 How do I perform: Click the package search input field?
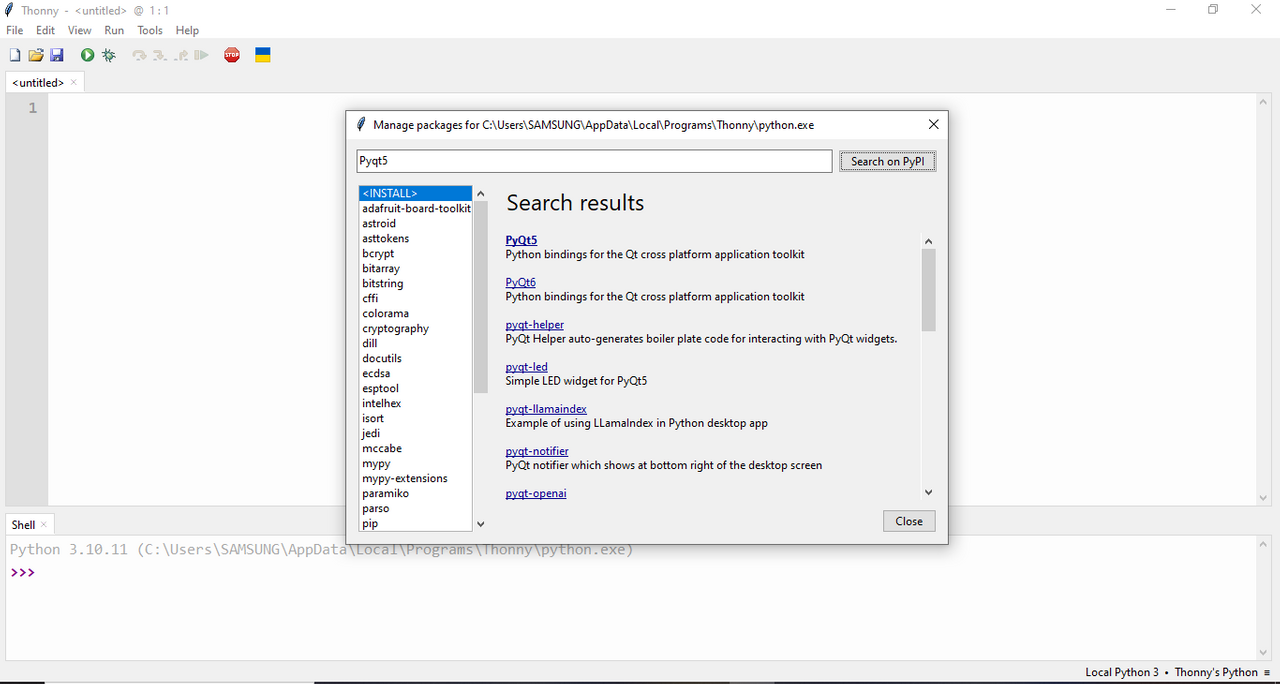coord(594,161)
